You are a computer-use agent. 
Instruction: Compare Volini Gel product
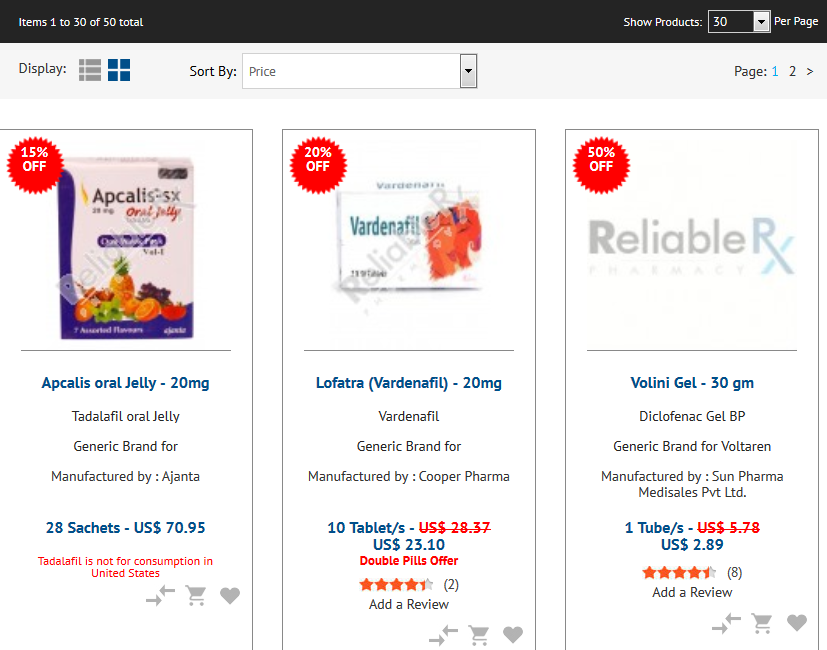pyautogui.click(x=727, y=623)
